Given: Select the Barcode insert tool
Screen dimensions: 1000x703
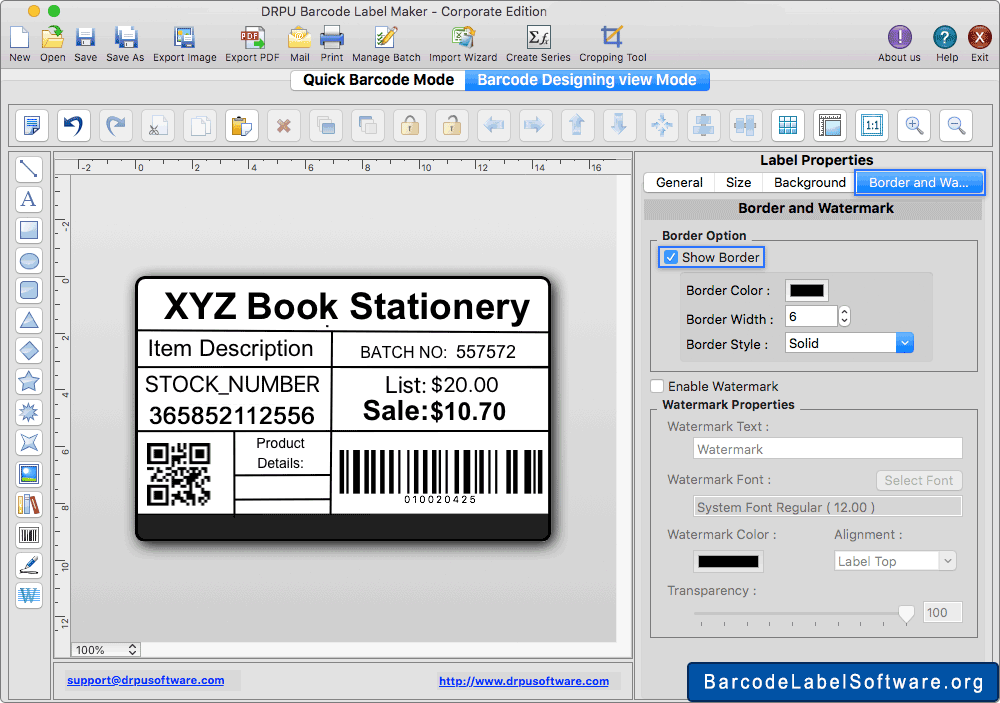Looking at the screenshot, I should coord(29,535).
